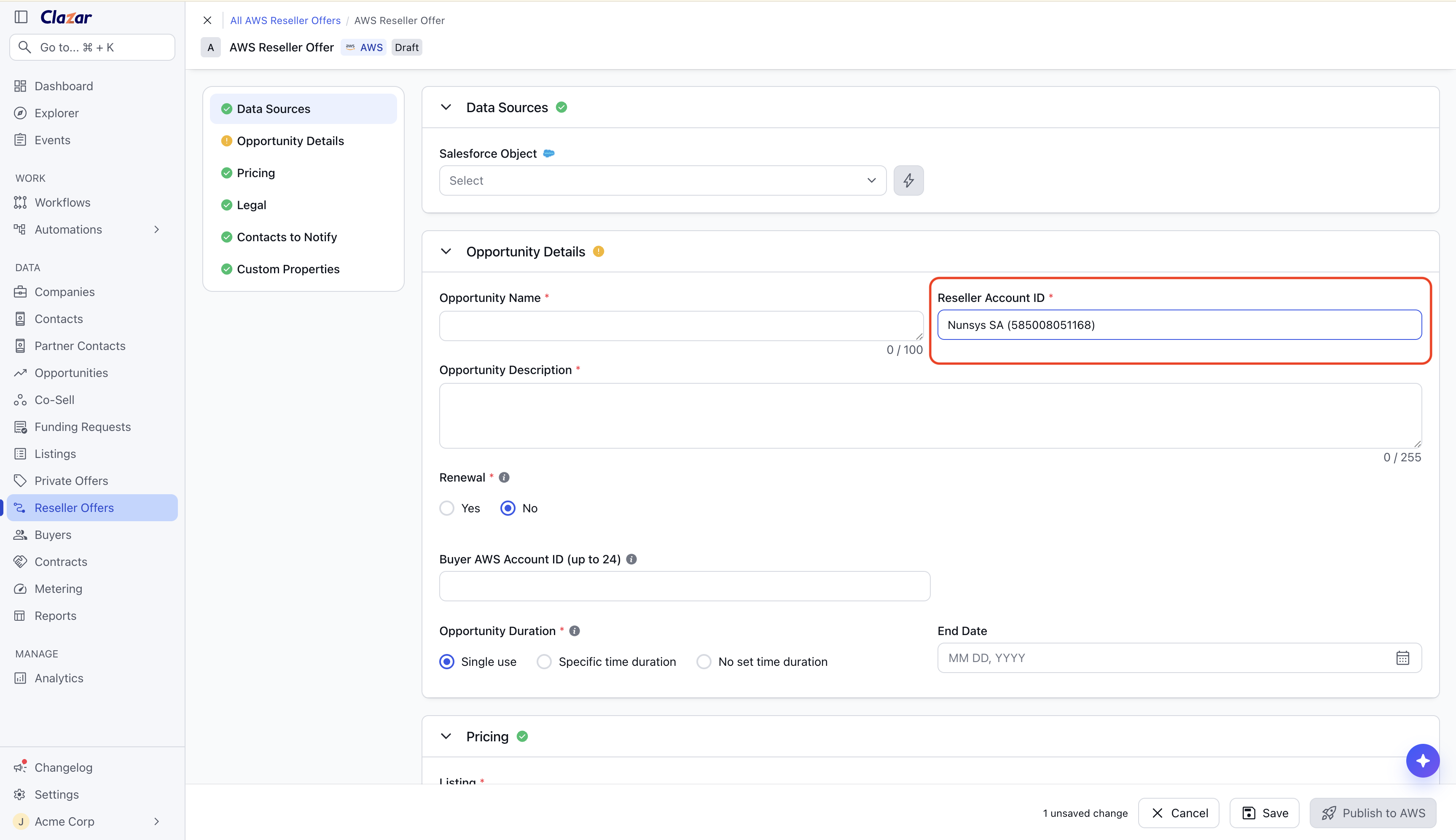
Task: Expand the Automations submenu
Action: click(x=156, y=230)
